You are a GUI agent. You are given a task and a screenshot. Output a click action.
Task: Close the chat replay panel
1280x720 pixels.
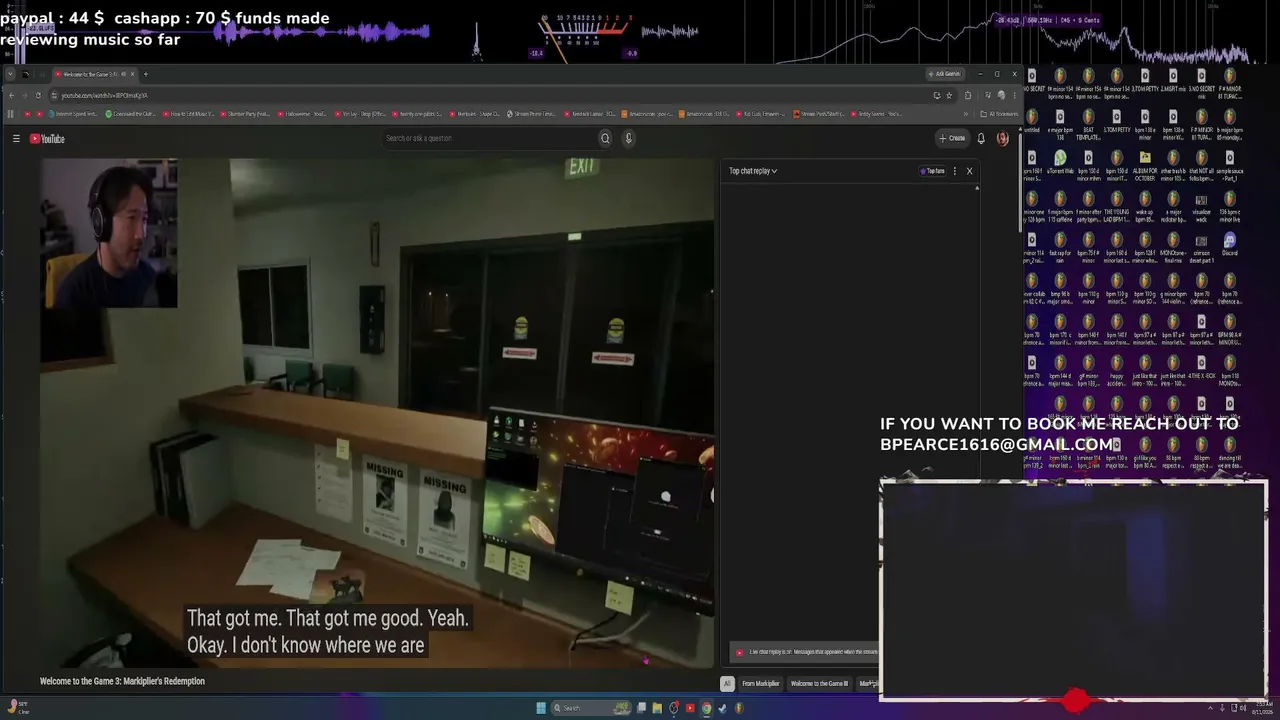pyautogui.click(x=969, y=171)
